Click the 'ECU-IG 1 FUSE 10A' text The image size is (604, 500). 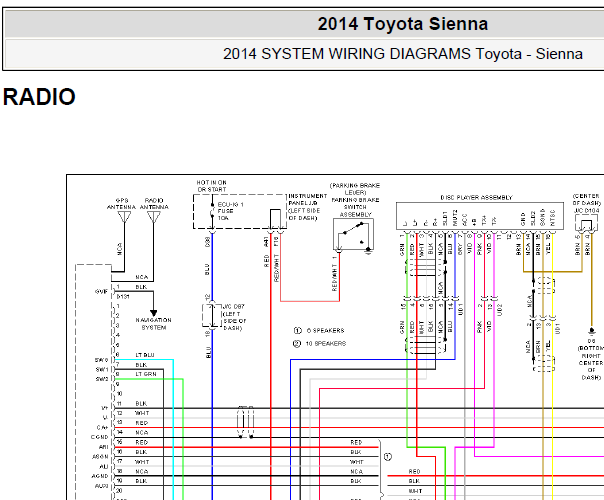click(230, 211)
